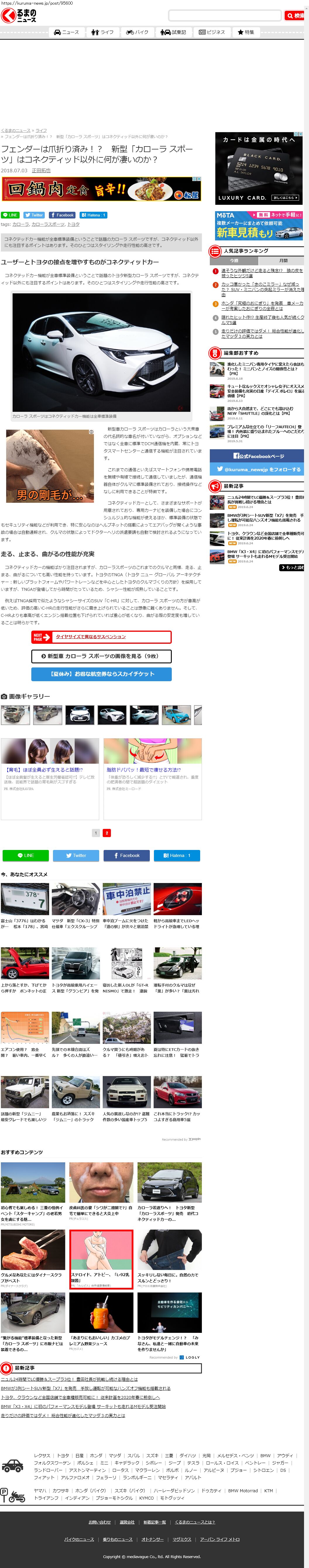Open 車中泊禁止 recommended article thumbnail
This screenshot has width=309, height=1568.
(x=126, y=899)
